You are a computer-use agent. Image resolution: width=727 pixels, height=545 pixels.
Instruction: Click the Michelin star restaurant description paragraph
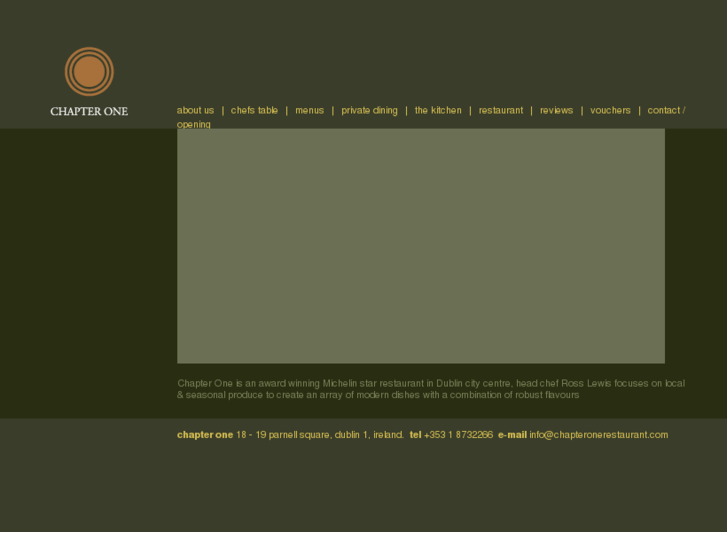click(431, 389)
